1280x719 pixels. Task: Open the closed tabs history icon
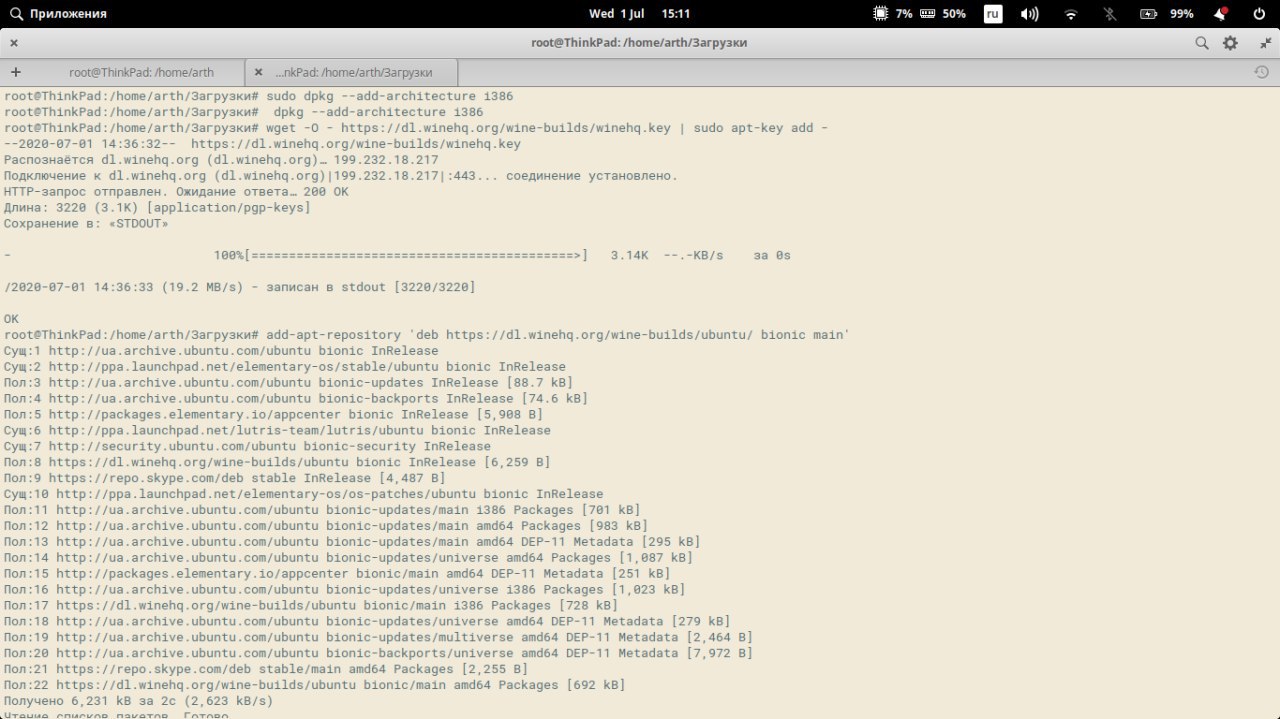pyautogui.click(x=1261, y=72)
